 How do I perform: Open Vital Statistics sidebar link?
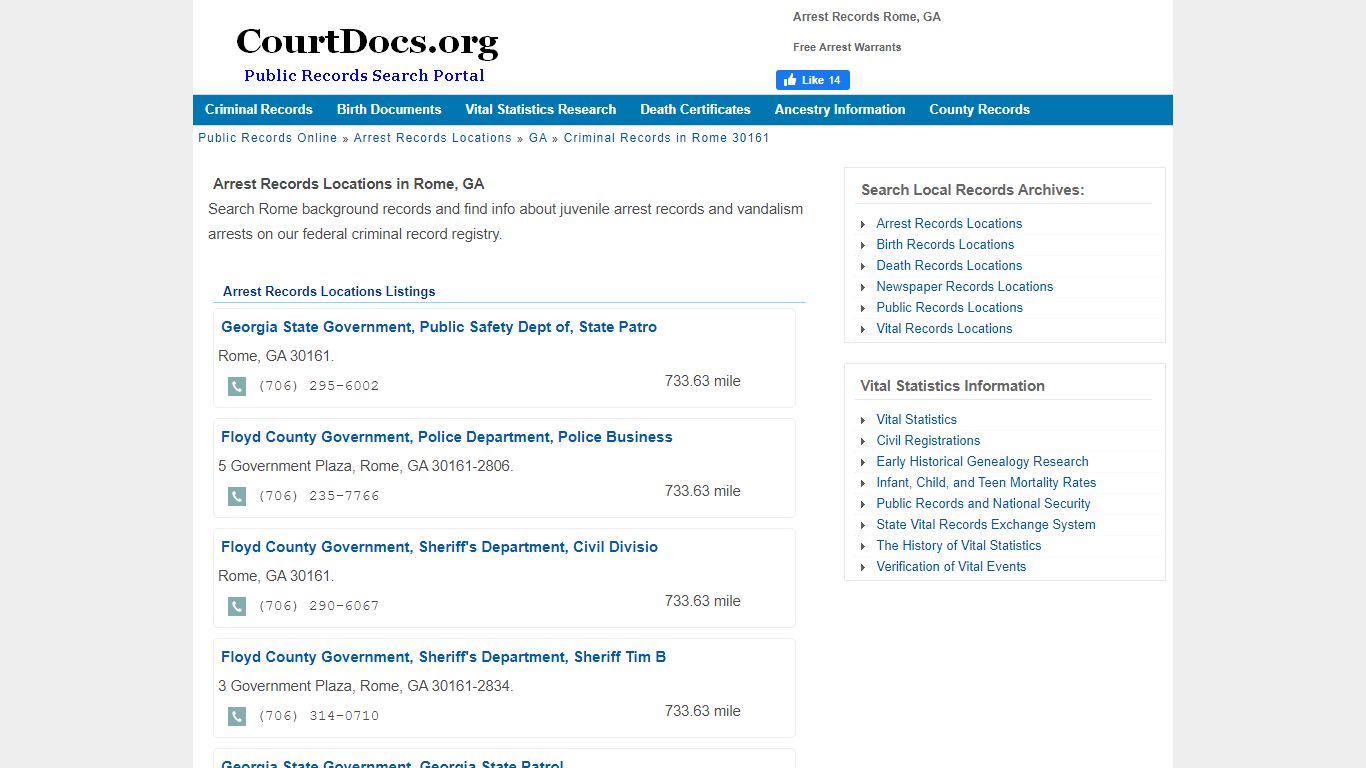pyautogui.click(x=916, y=419)
